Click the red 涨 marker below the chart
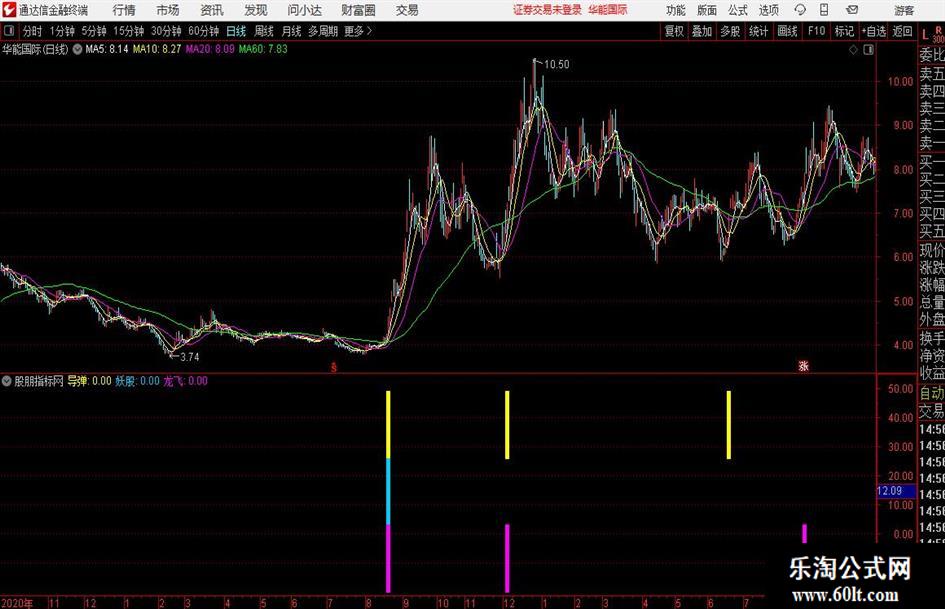The width and height of the screenshot is (945, 609). coord(803,366)
